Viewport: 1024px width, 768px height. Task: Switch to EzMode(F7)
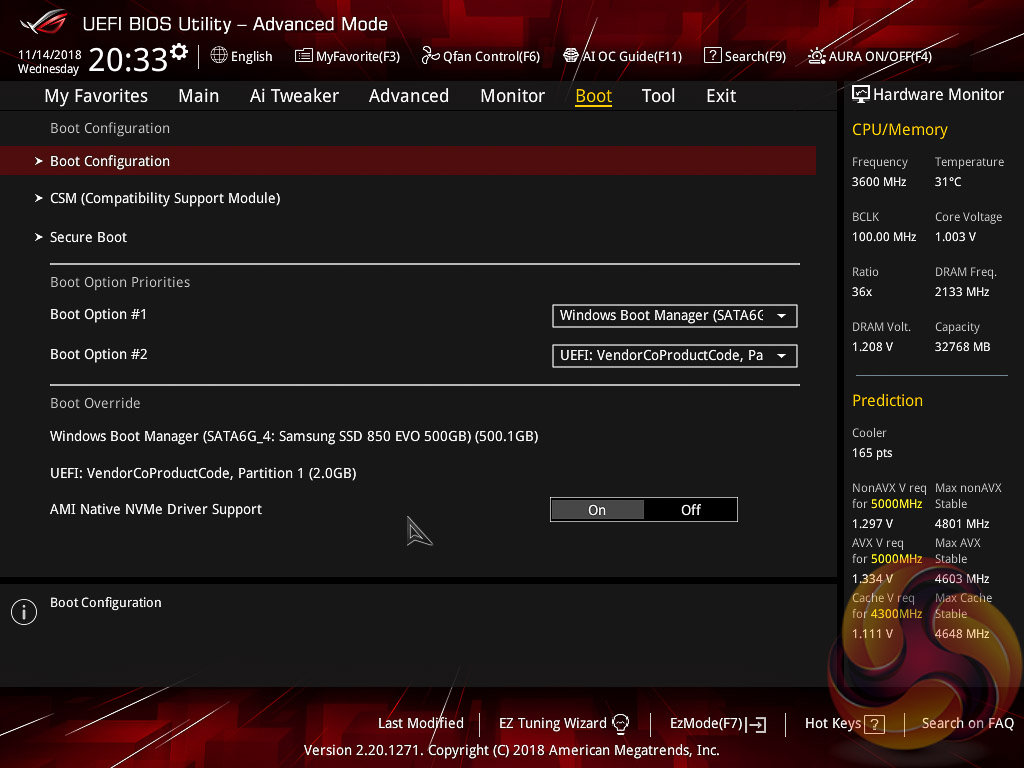[717, 723]
